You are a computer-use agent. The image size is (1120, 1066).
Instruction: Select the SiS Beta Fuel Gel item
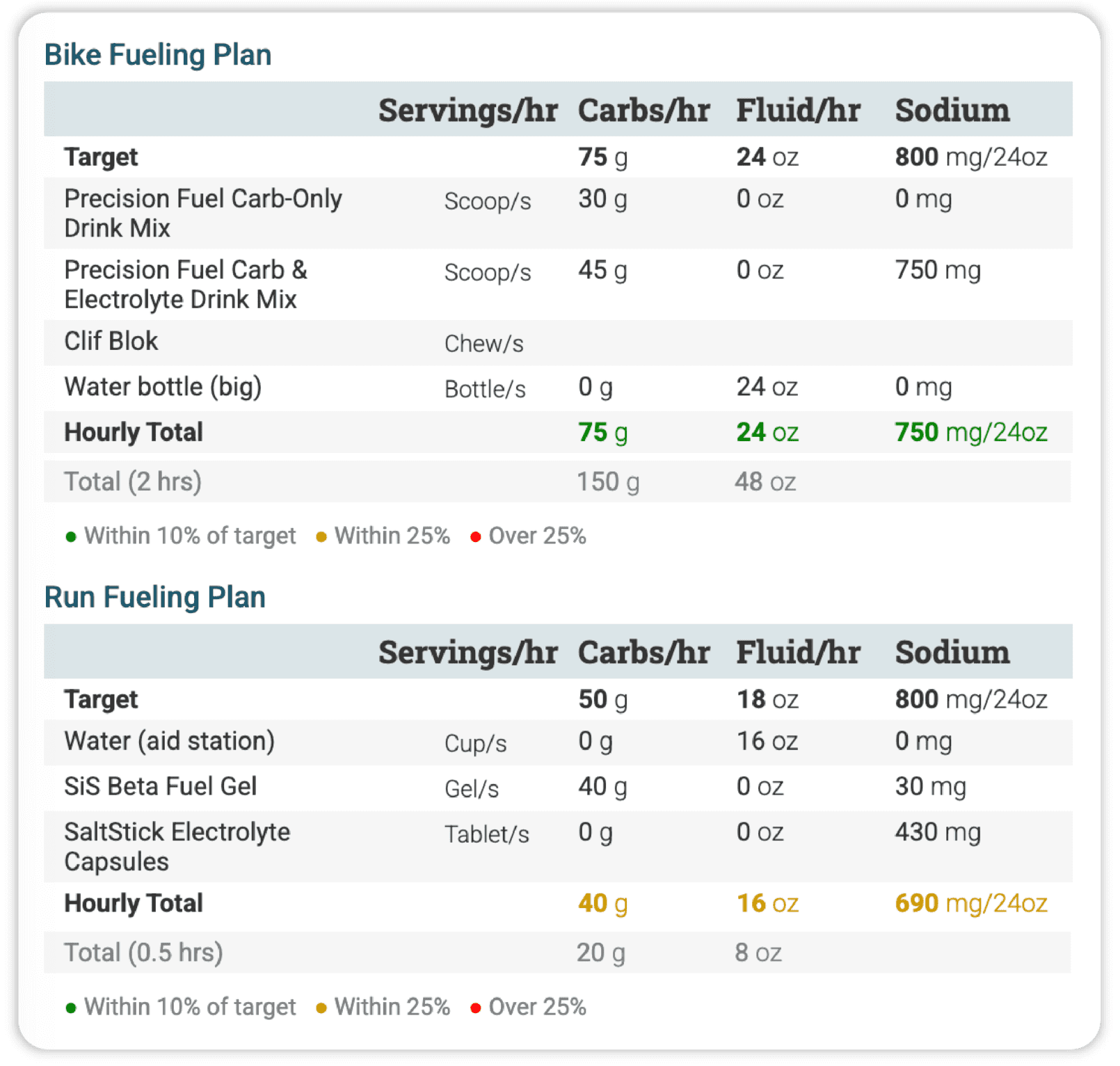pos(161,786)
